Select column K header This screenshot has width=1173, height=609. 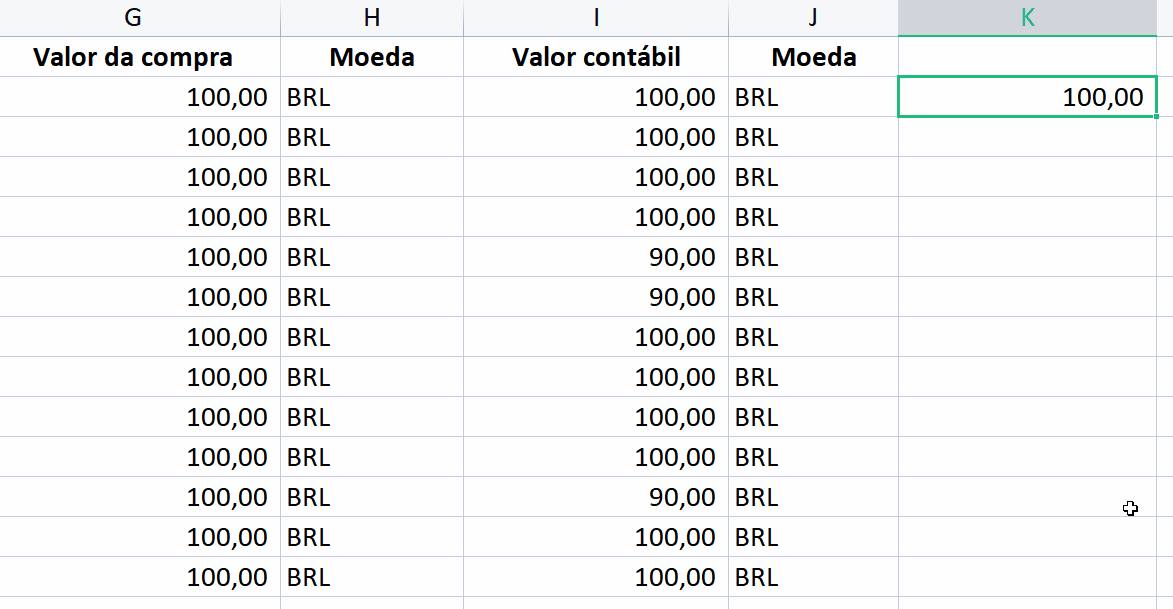pos(1027,17)
